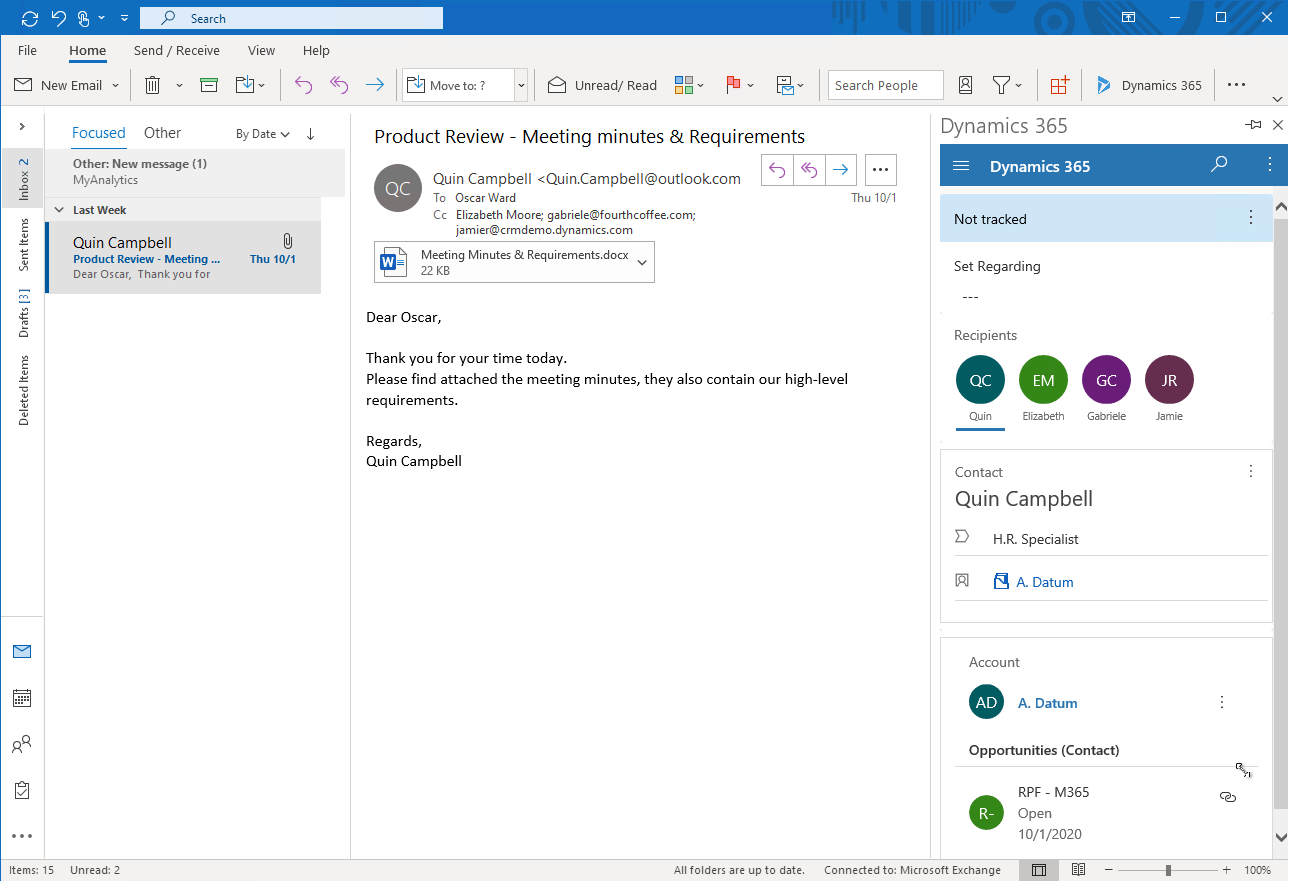Adjust the zoom slider in the status bar
Image resolution: width=1289 pixels, height=882 pixels.
point(1168,870)
